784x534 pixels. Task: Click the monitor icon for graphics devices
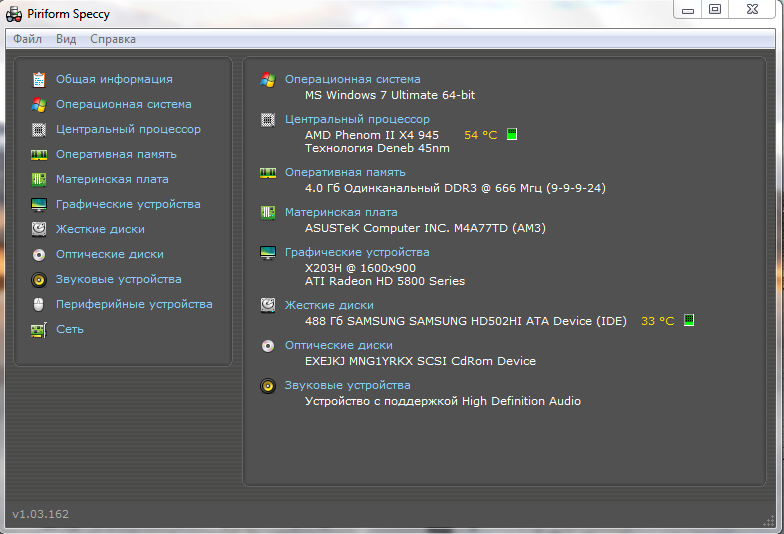tap(39, 204)
